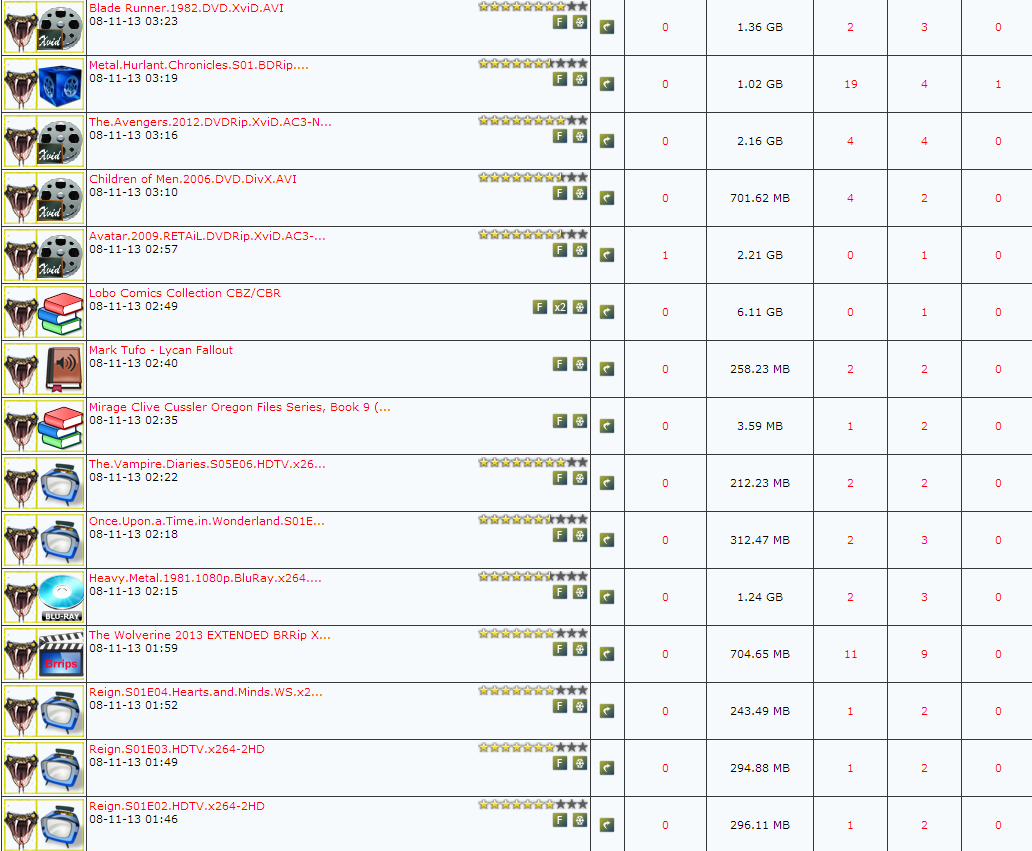Screen dimensions: 1032x851
Task: Click the Brrips clapperboard icon for The Wolverine
Action: coord(61,654)
